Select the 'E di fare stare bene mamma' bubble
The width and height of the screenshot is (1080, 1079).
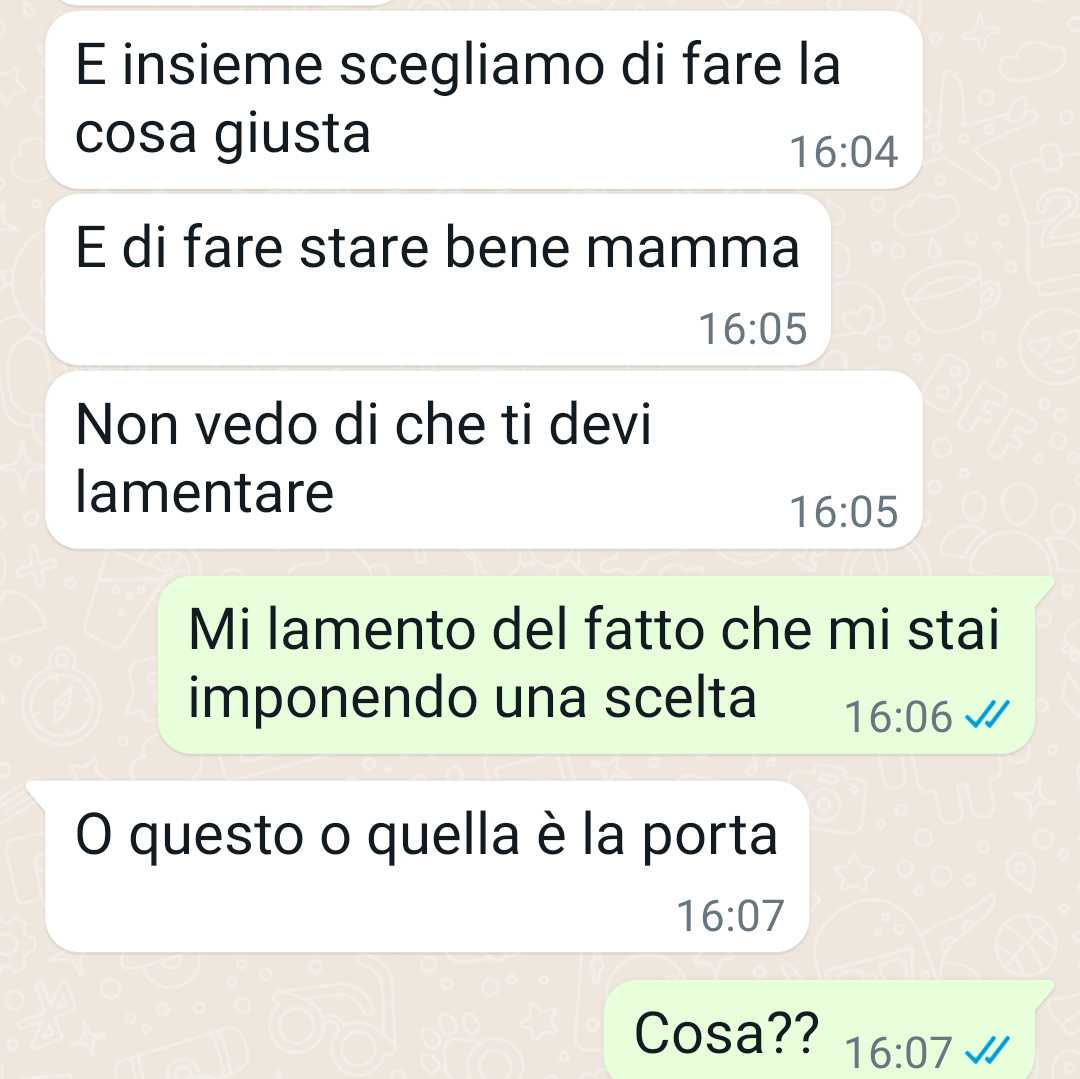point(438,280)
